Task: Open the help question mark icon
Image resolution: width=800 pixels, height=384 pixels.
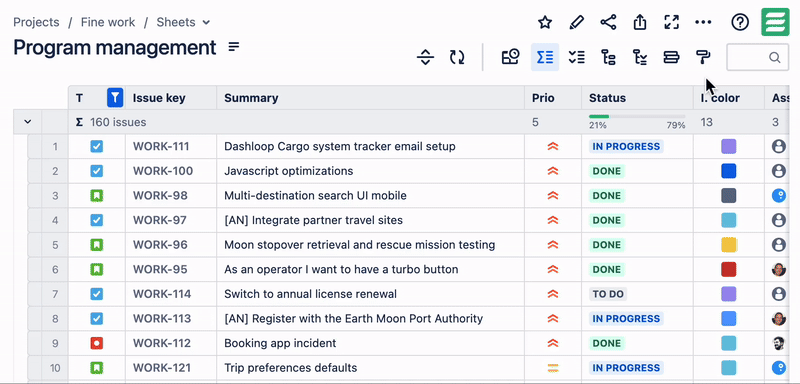Action: point(740,22)
